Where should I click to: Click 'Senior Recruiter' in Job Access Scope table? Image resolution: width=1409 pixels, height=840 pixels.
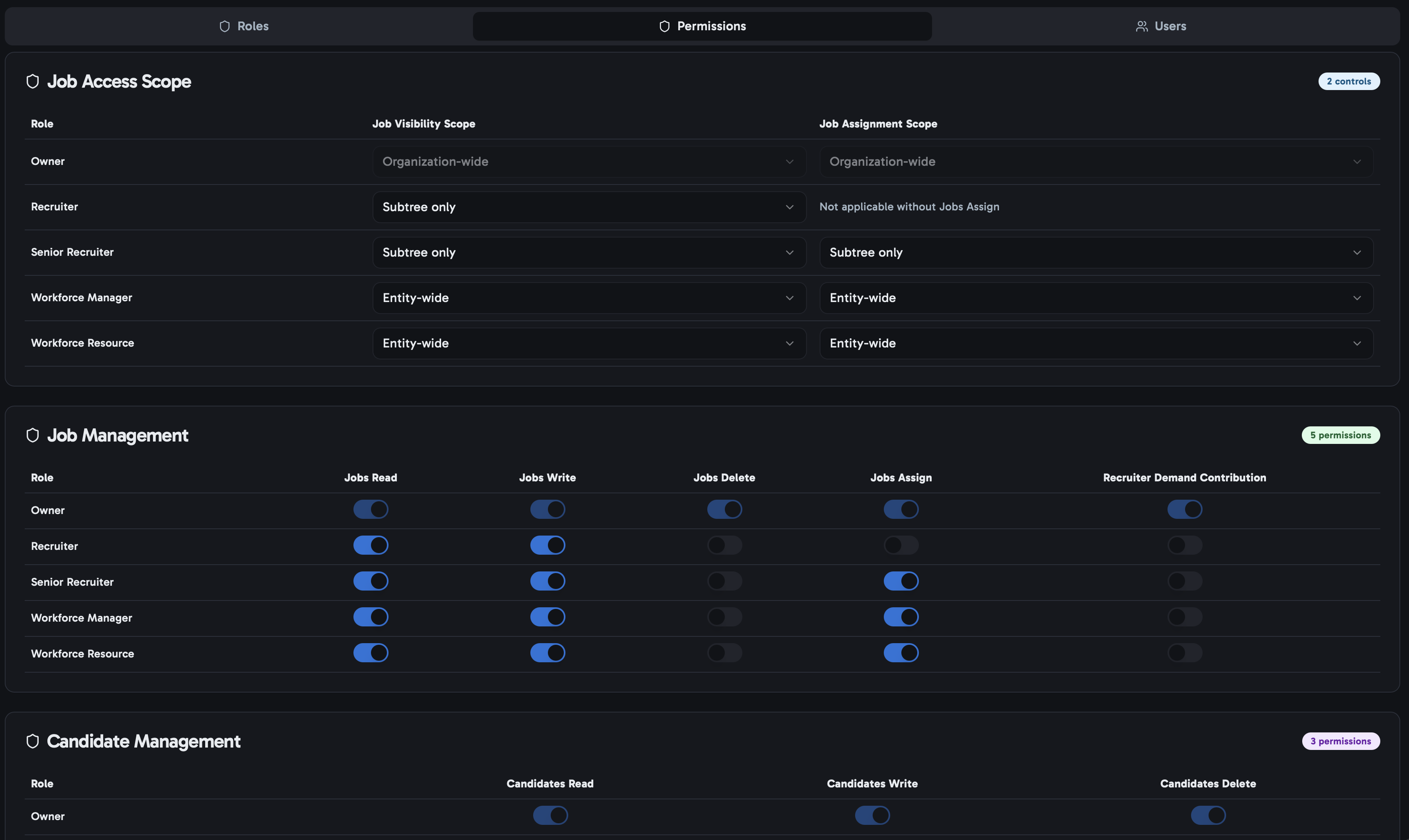(73, 253)
